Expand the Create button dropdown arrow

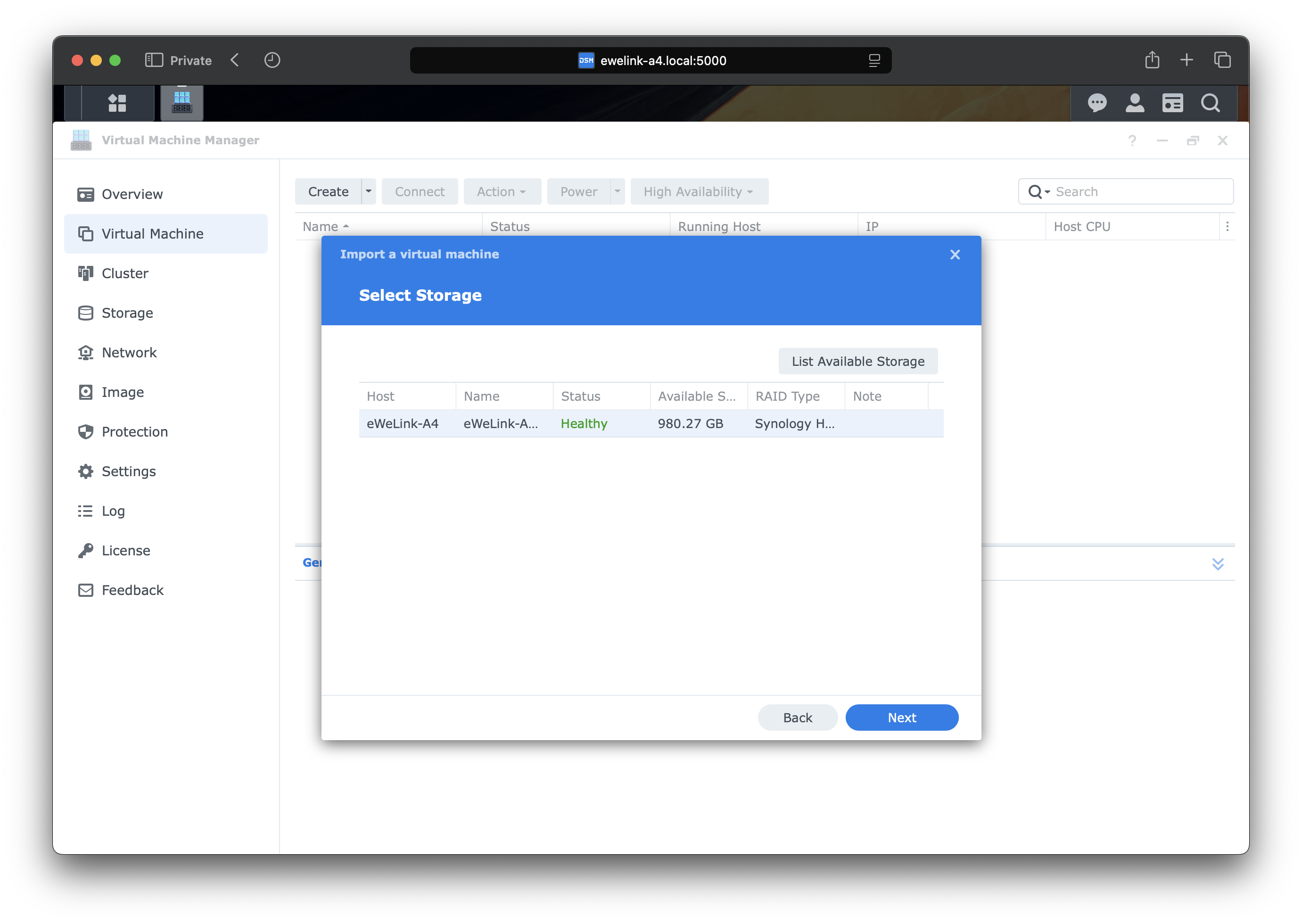click(369, 191)
